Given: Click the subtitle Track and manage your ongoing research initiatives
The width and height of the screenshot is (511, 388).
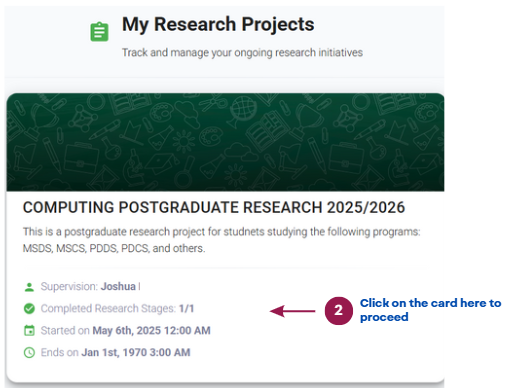Looking at the screenshot, I should point(242,53).
